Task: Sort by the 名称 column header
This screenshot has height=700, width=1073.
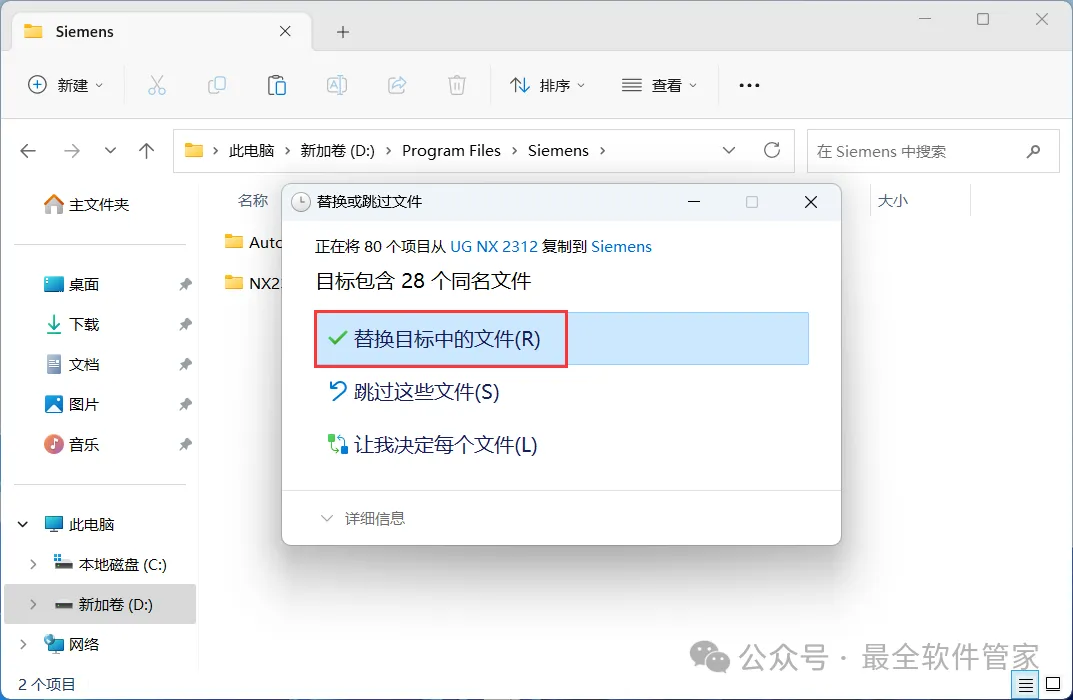Action: tap(253, 200)
